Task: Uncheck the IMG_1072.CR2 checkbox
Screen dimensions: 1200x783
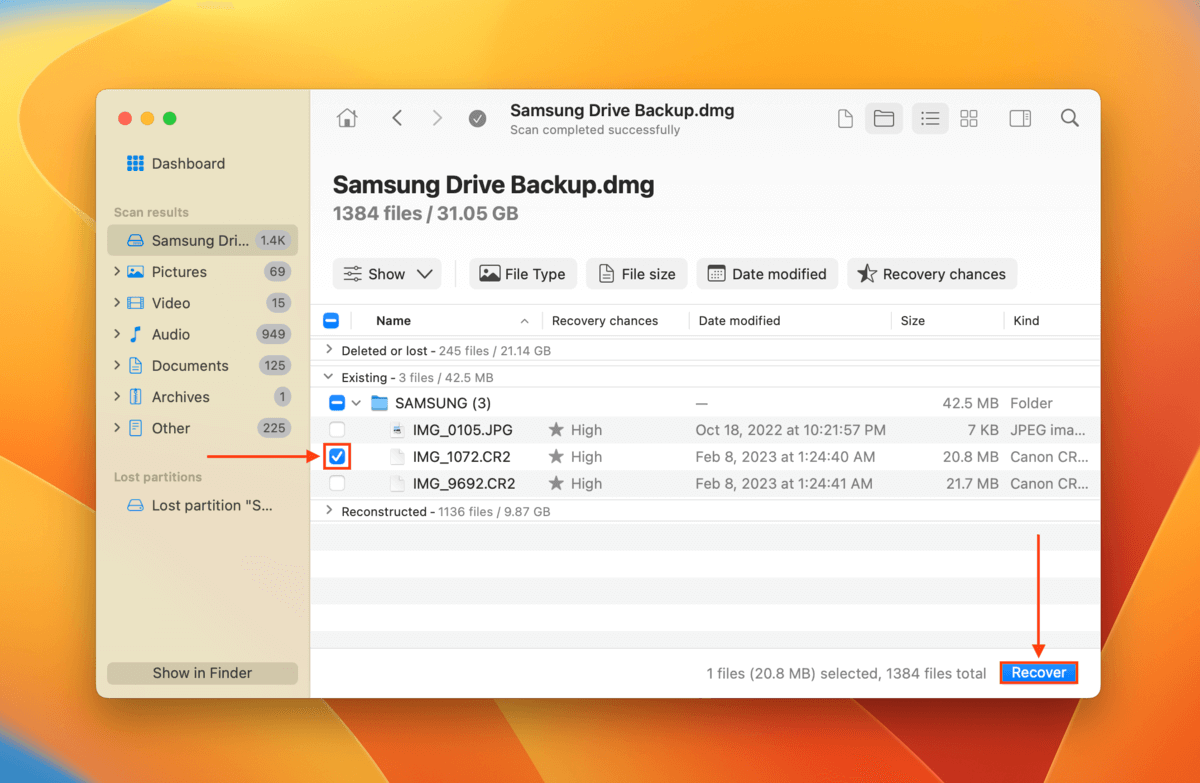Action: [x=337, y=457]
